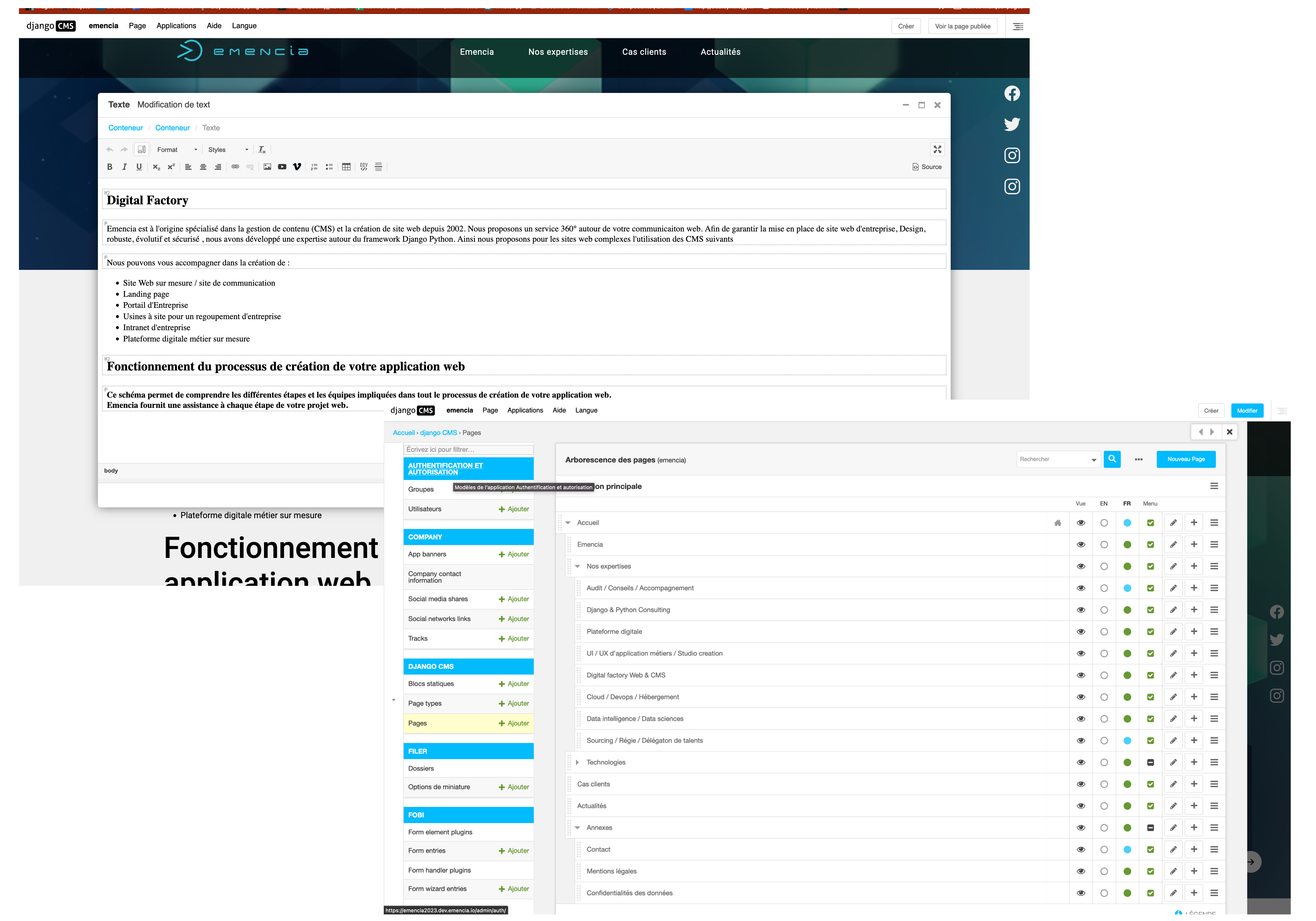Viewport: 1316px width, 921px height.
Task: Click the FR status dot for Emencia page
Action: point(1128,545)
